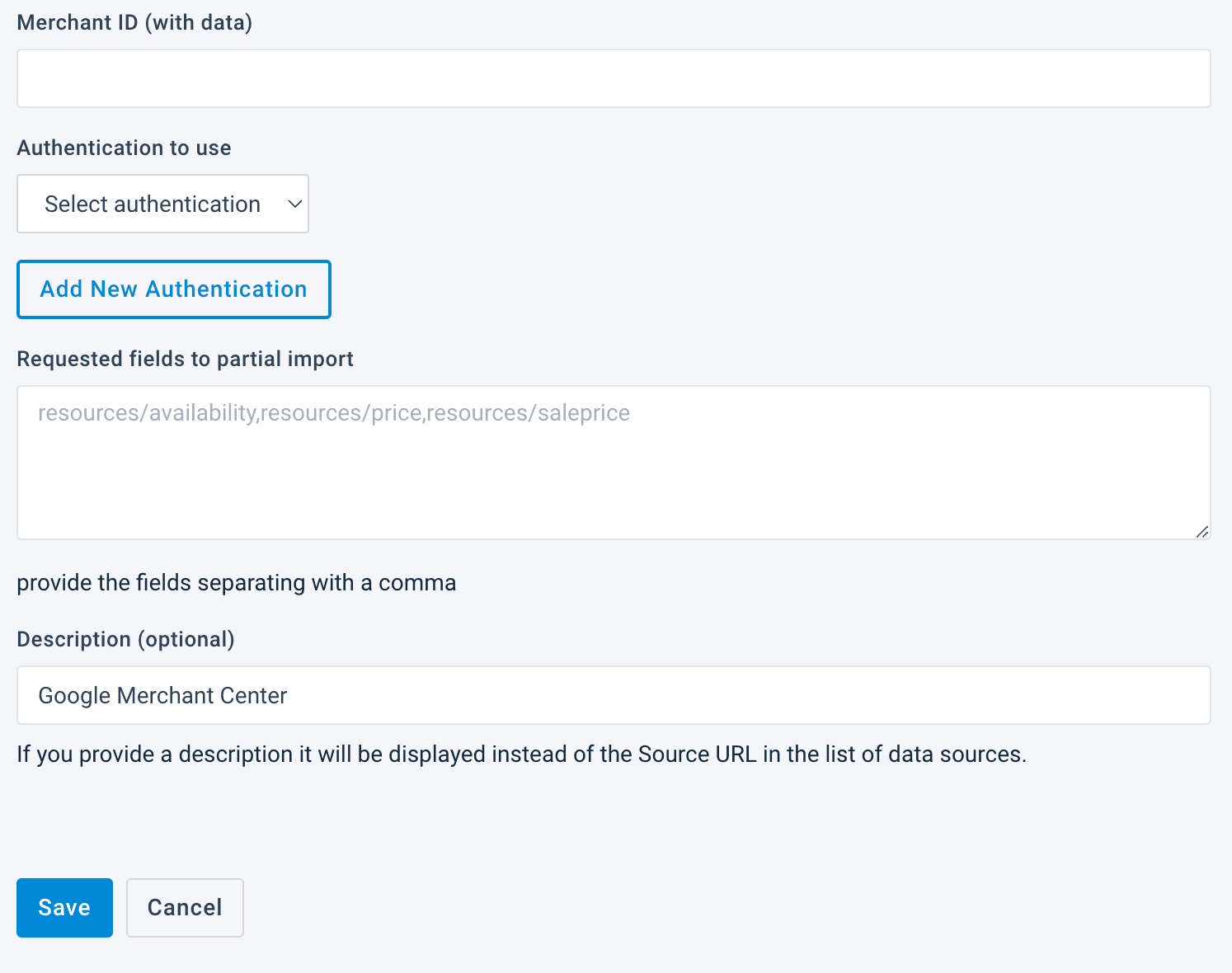Screen dimensions: 1232x973
Task: Click the textarea resize handle corner
Action: pos(1202,532)
